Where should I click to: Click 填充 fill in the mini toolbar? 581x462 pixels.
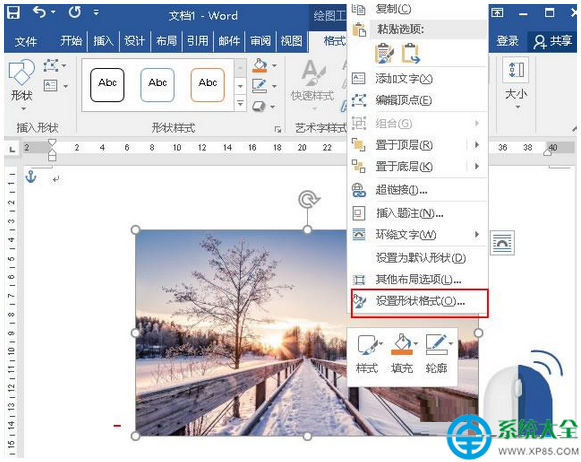click(x=402, y=353)
